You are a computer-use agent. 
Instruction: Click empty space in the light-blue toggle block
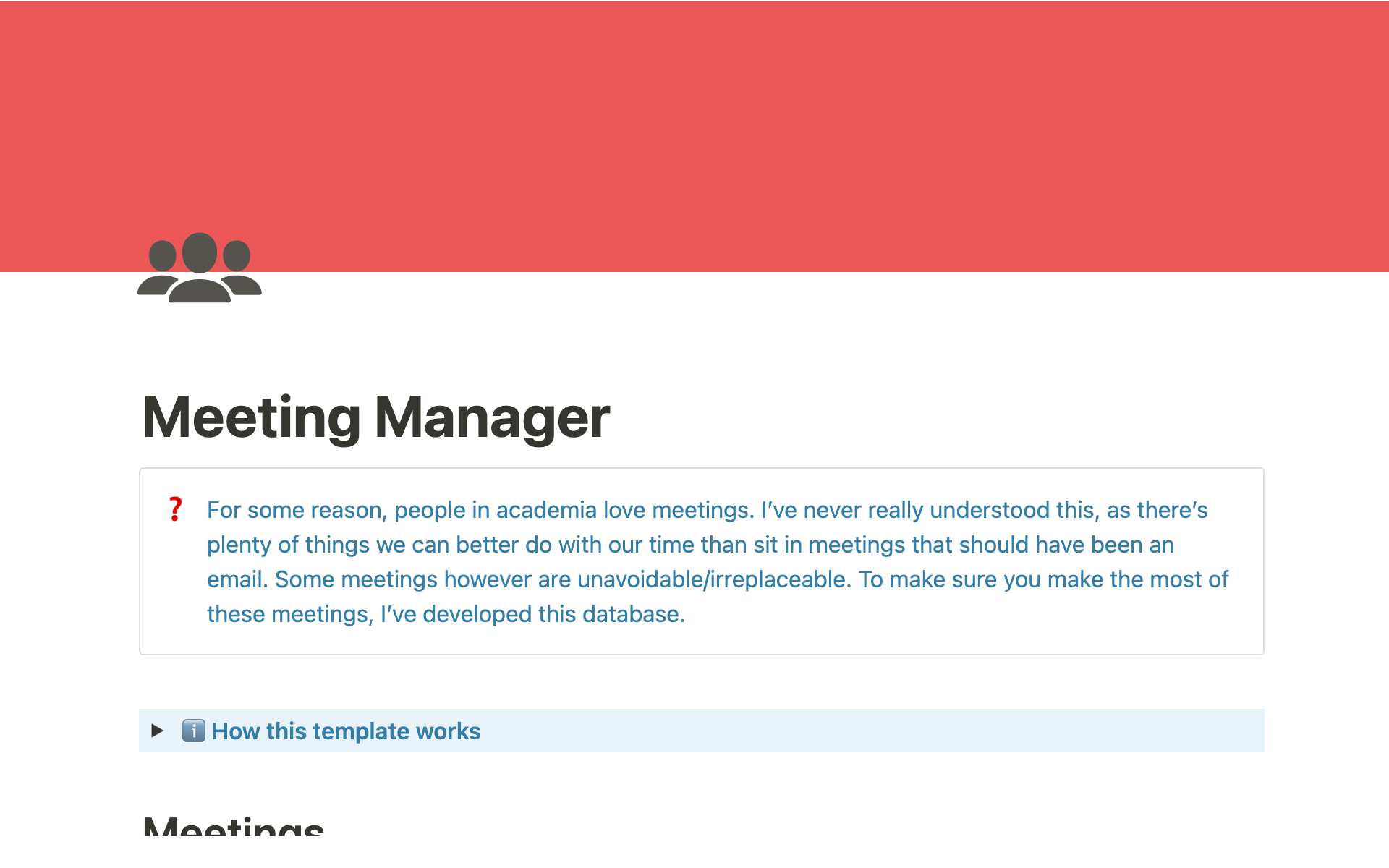coord(868,731)
